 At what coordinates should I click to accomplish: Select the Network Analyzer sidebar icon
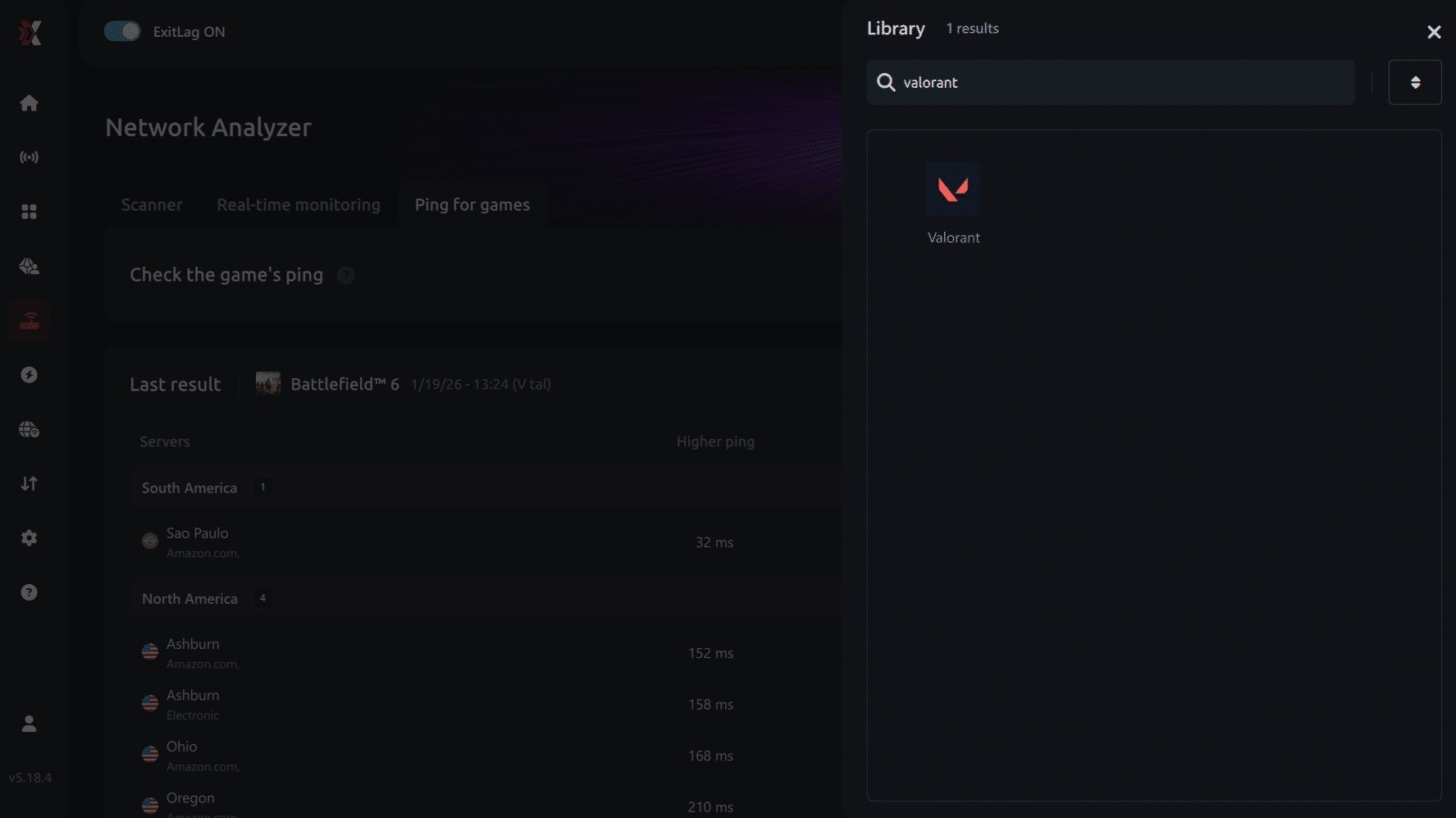pyautogui.click(x=30, y=320)
